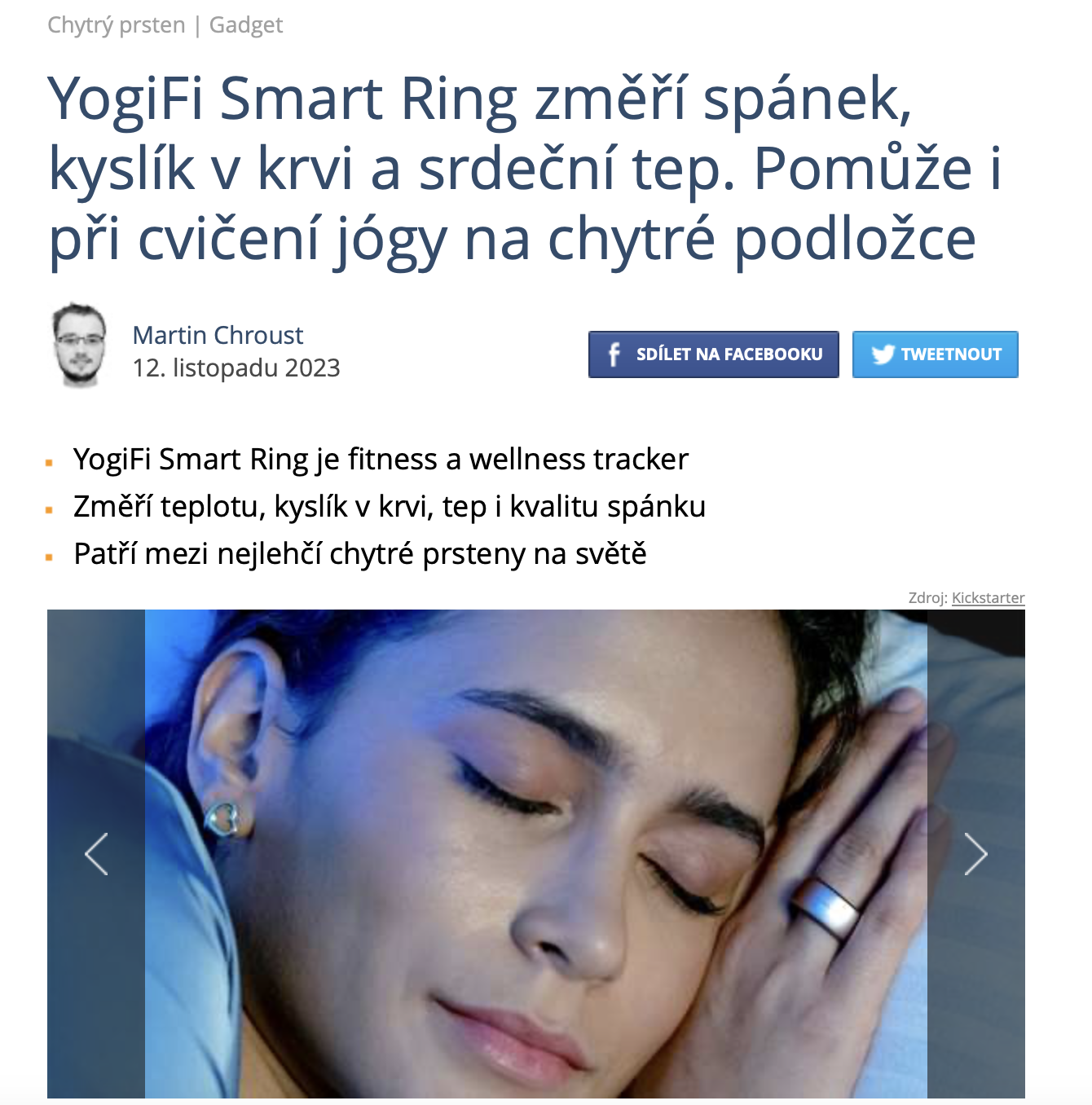Click the 'TWEETNOUT' button
Screen dimensions: 1092x1105
point(936,354)
